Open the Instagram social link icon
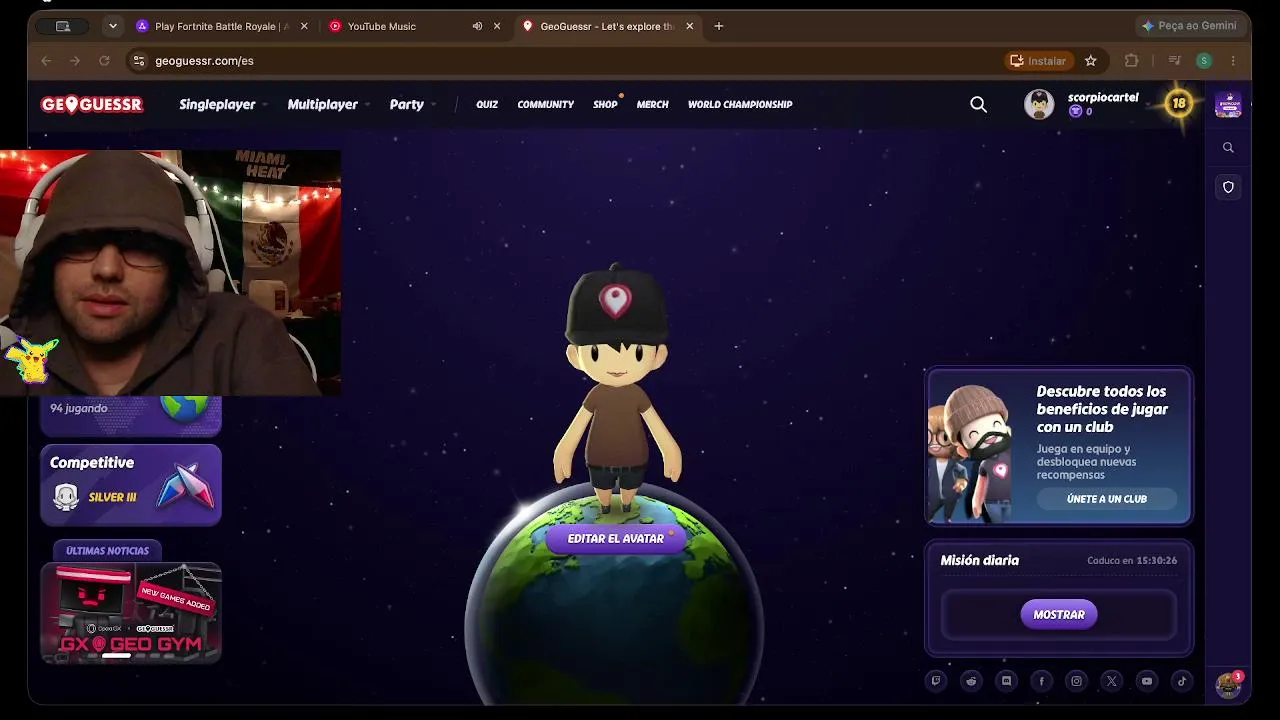The image size is (1280, 720). pyautogui.click(x=1076, y=681)
